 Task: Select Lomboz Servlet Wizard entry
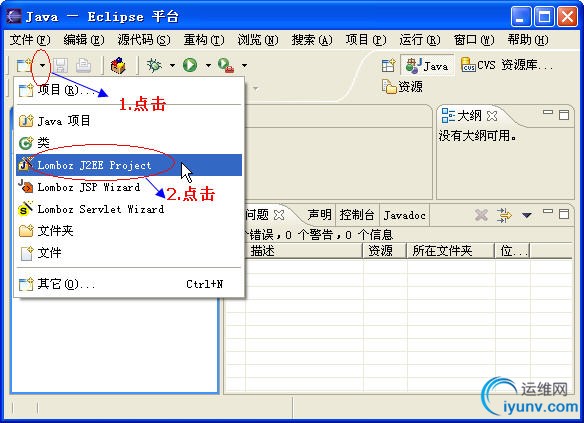(x=129, y=209)
